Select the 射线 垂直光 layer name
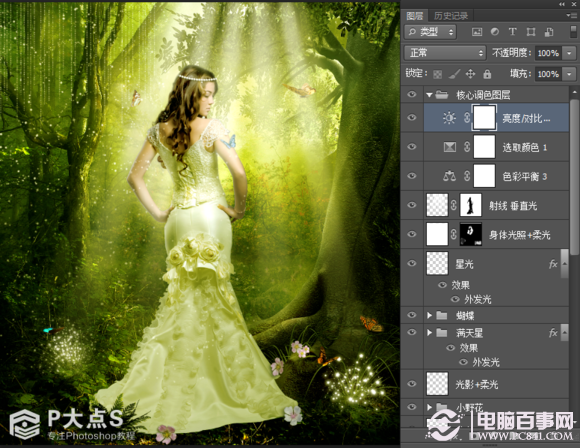The image size is (580, 448). coord(513,206)
